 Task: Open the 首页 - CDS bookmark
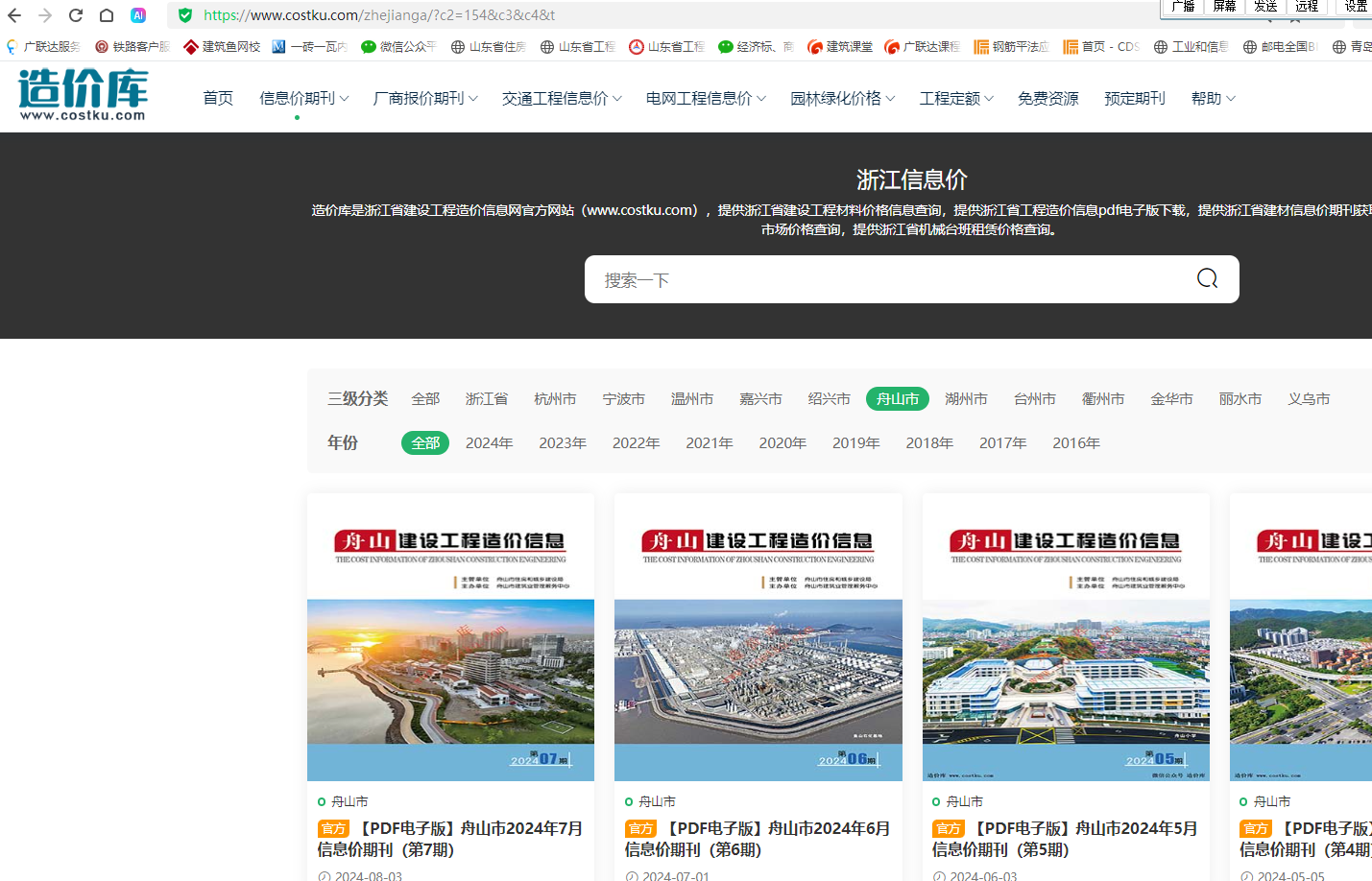pyautogui.click(x=1101, y=46)
